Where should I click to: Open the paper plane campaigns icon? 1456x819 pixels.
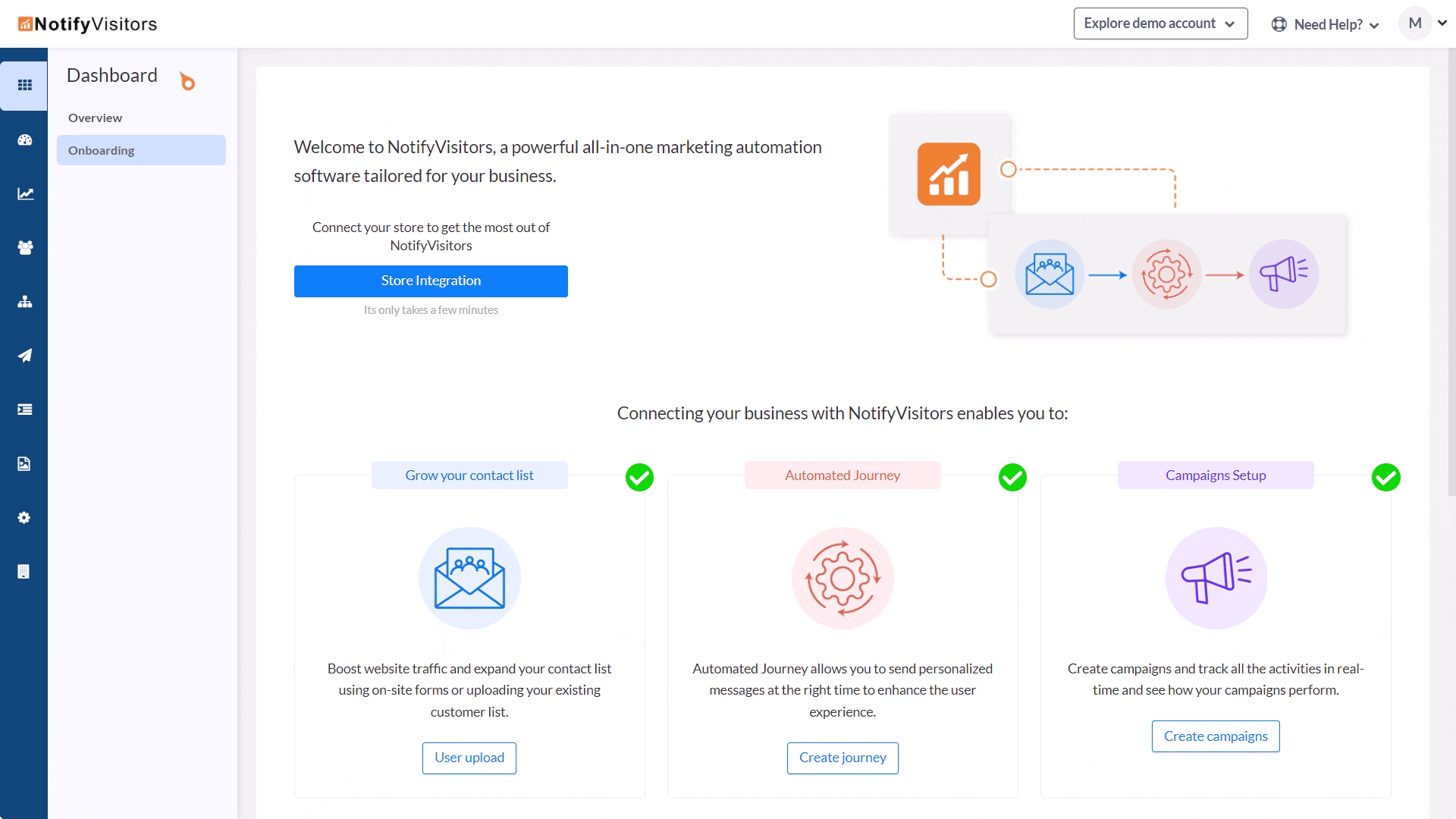tap(24, 356)
